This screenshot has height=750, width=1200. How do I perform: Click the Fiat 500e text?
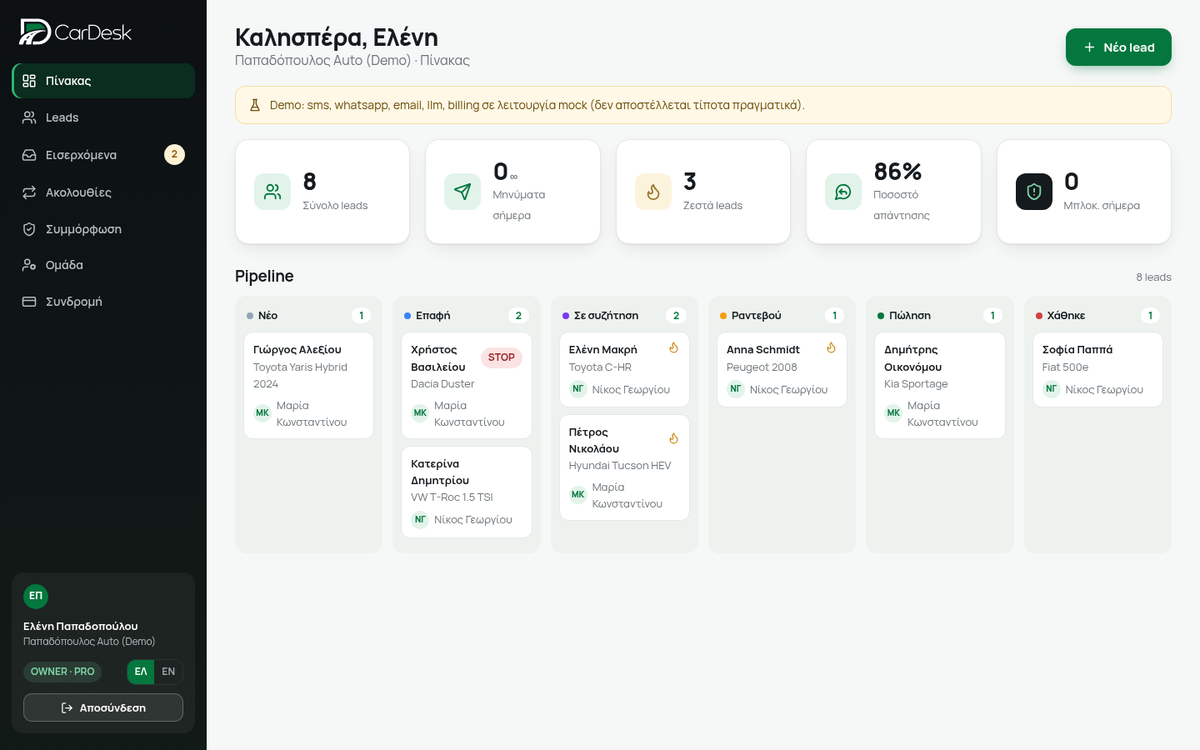pyautogui.click(x=1064, y=367)
